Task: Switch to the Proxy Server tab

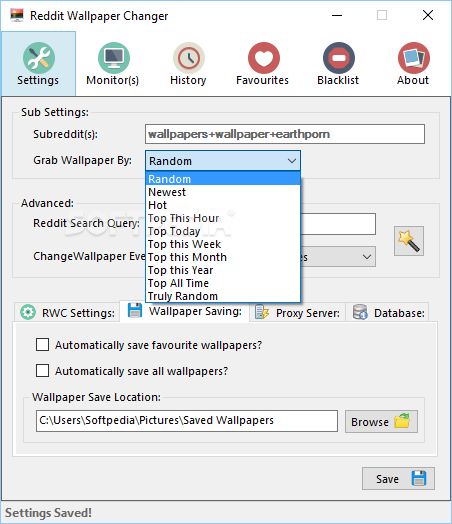Action: click(297, 312)
